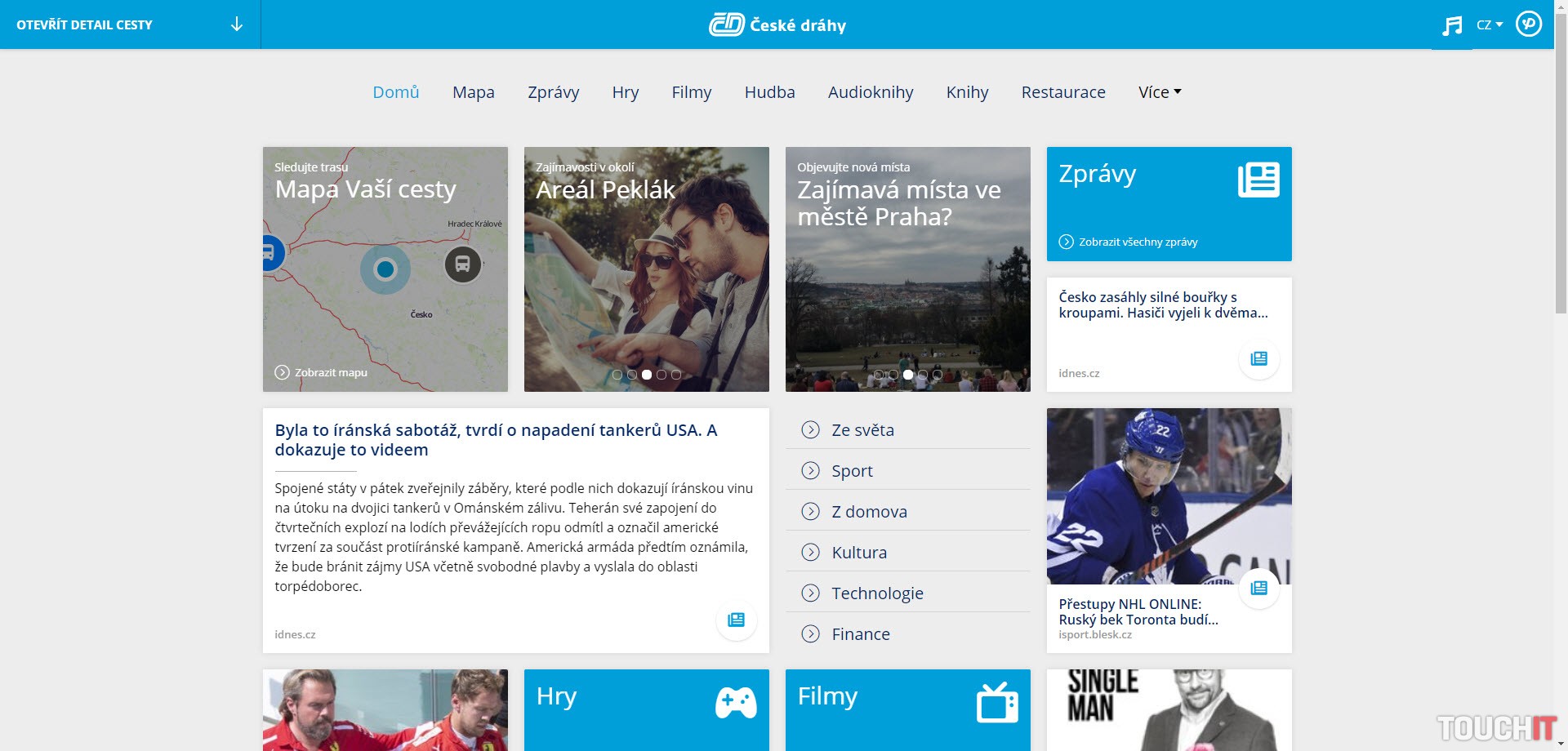Click the dark bus marker on the map

point(462,264)
